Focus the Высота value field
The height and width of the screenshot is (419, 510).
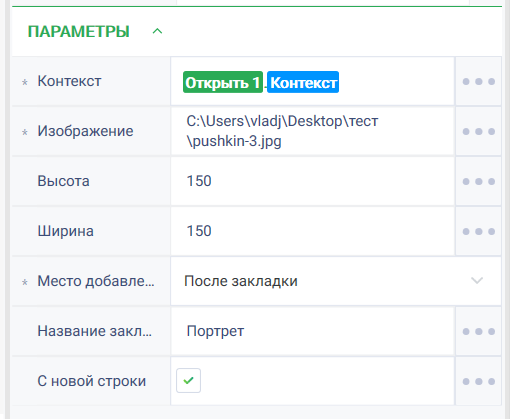(313, 181)
